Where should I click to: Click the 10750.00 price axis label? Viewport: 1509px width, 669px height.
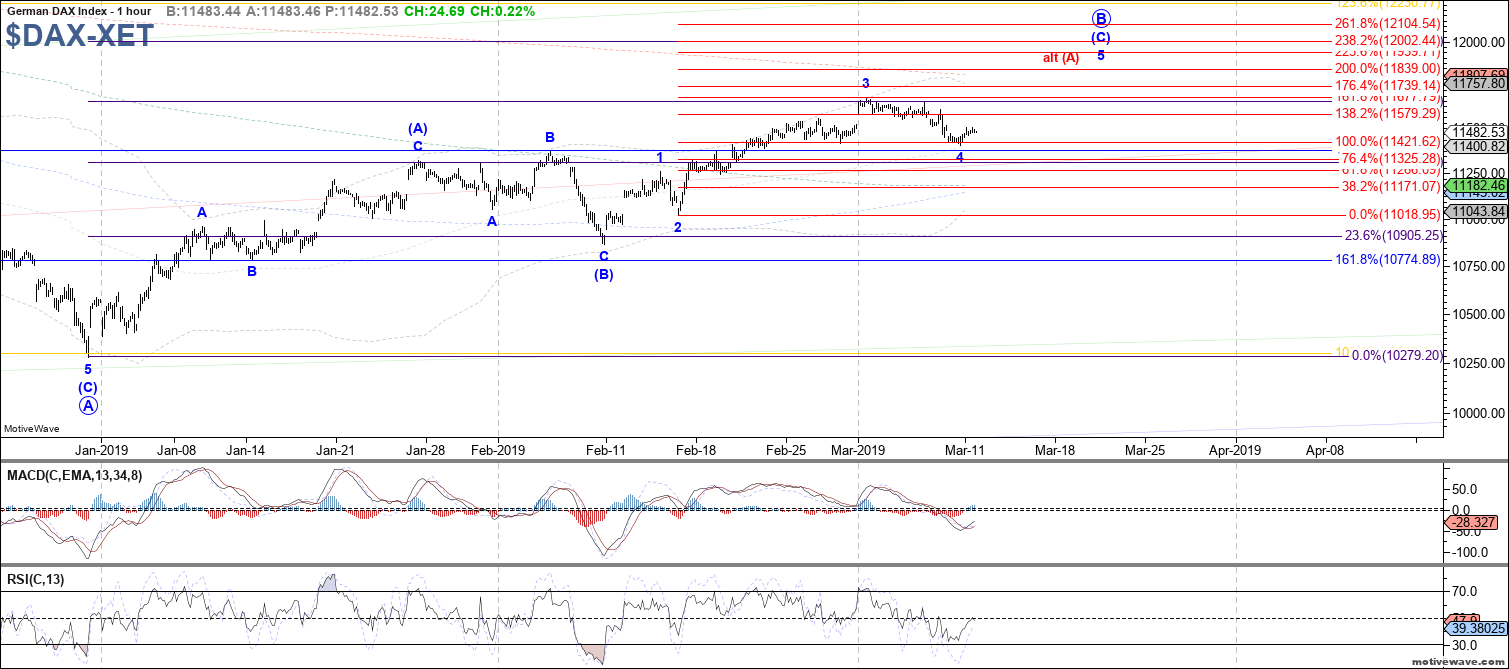click(1479, 266)
